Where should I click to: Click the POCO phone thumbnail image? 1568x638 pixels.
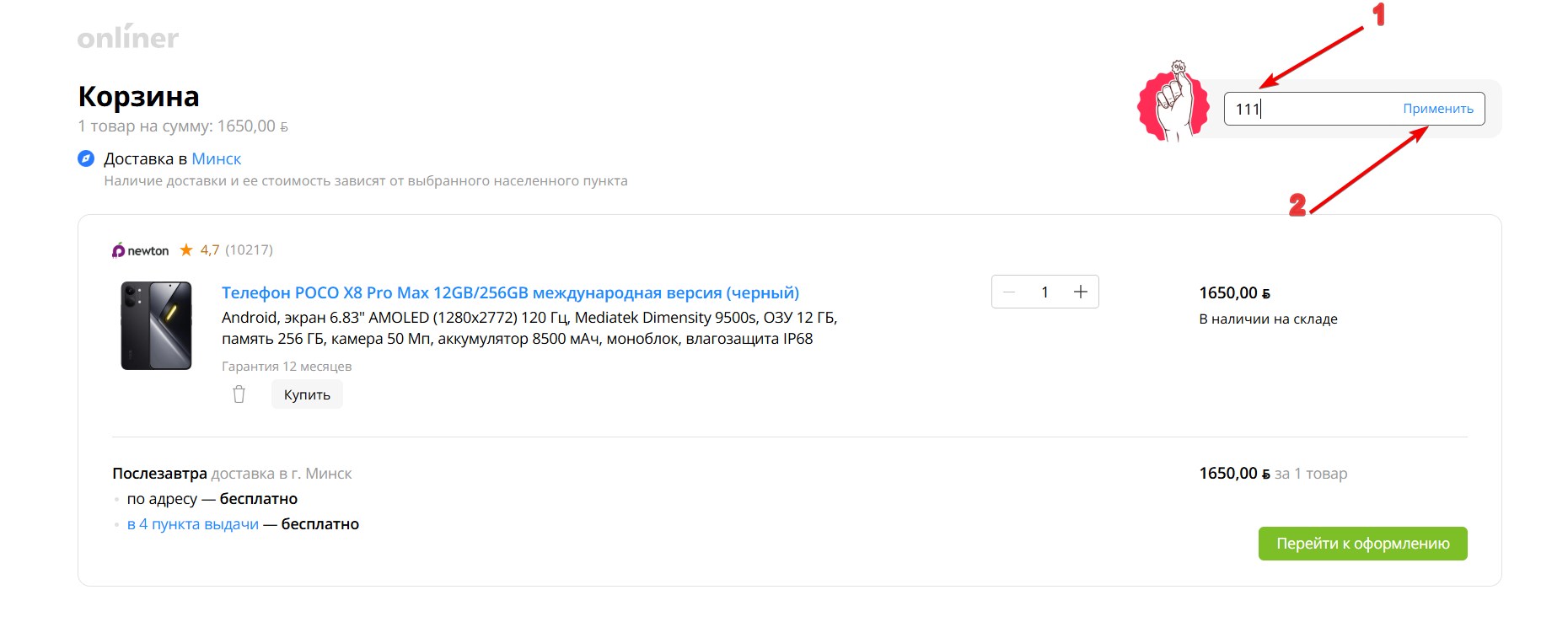(x=157, y=325)
